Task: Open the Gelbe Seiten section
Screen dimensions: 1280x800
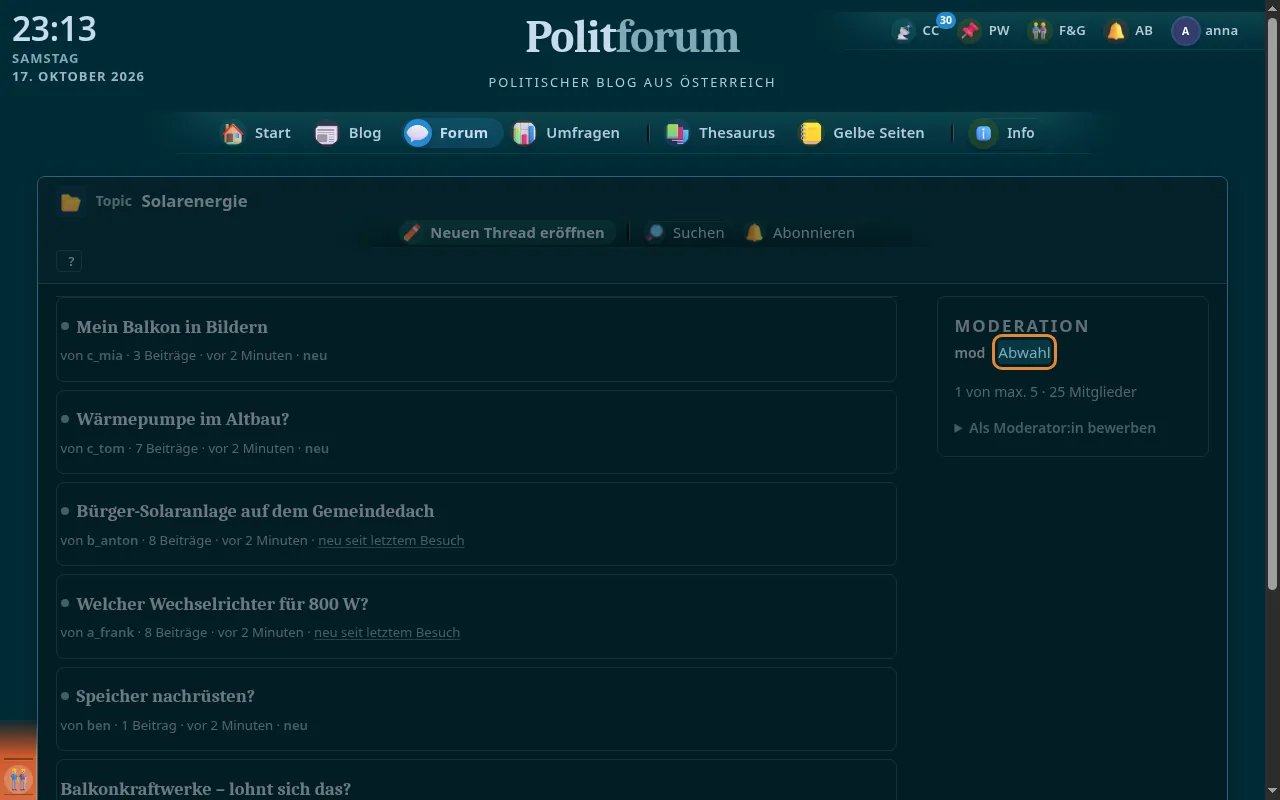Action: point(861,133)
